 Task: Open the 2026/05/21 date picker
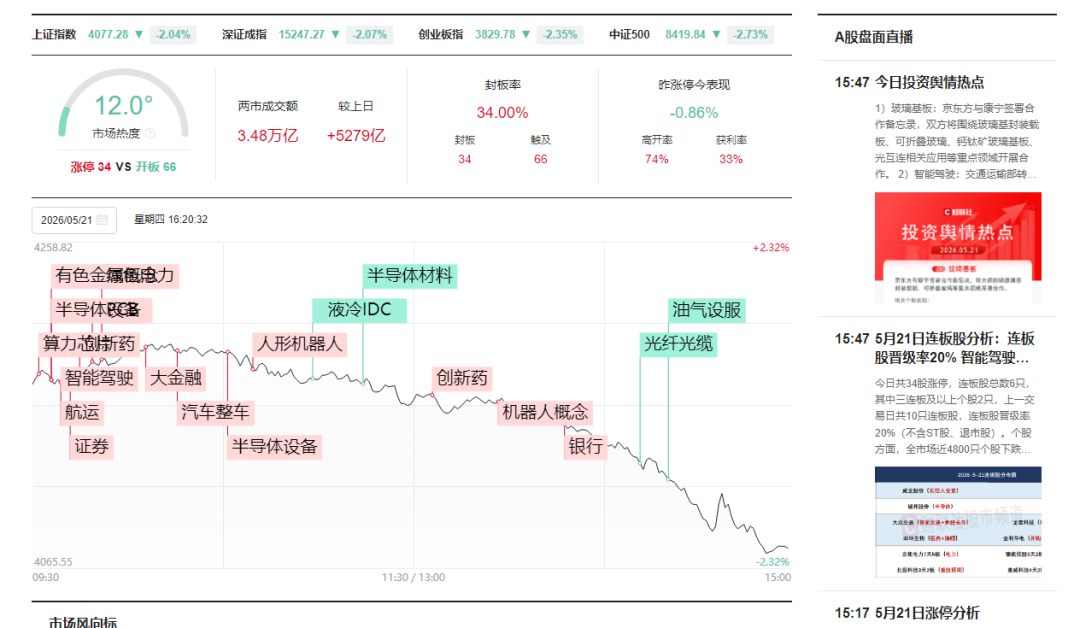pos(74,220)
